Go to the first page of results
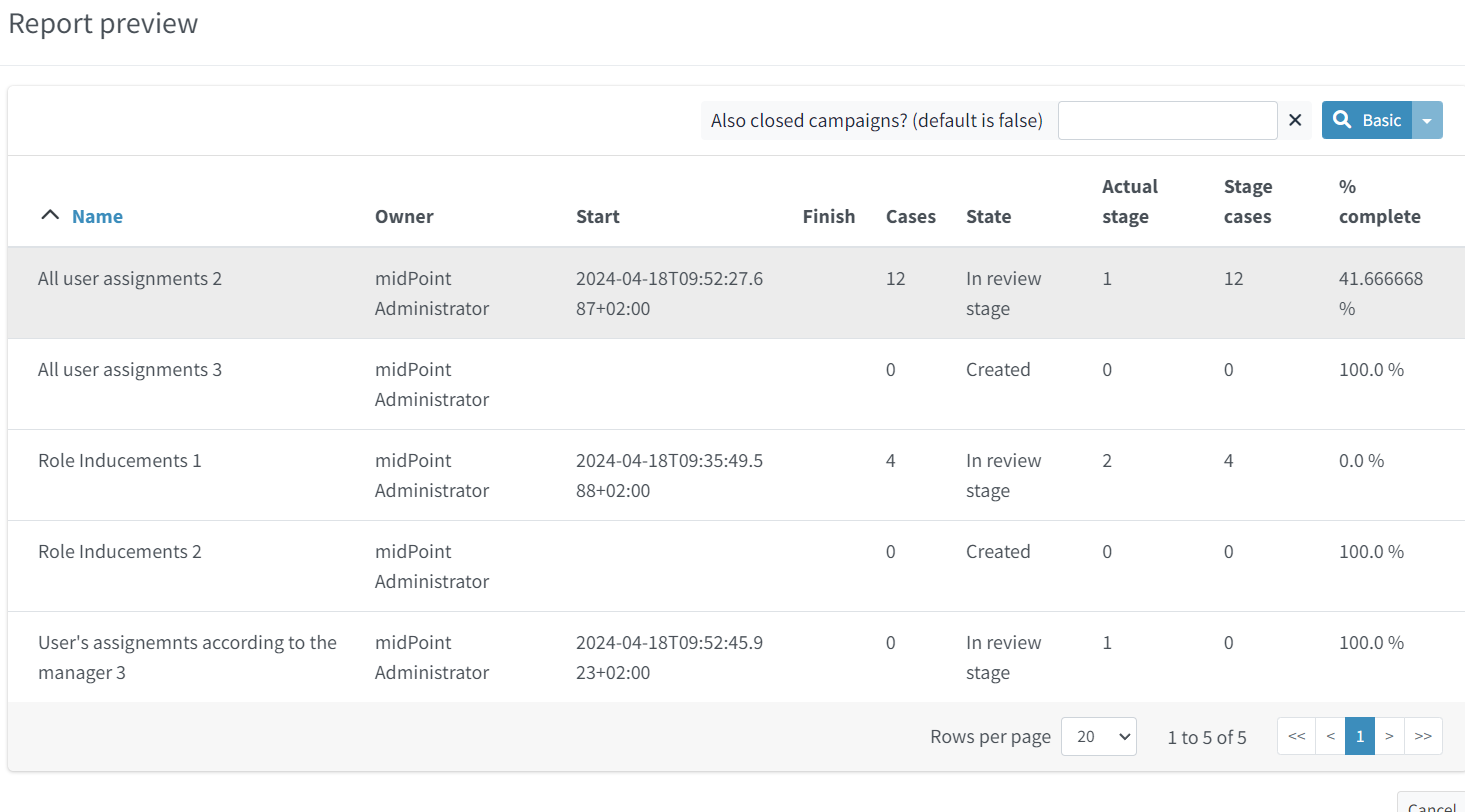Image resolution: width=1465 pixels, height=812 pixels. (1296, 736)
